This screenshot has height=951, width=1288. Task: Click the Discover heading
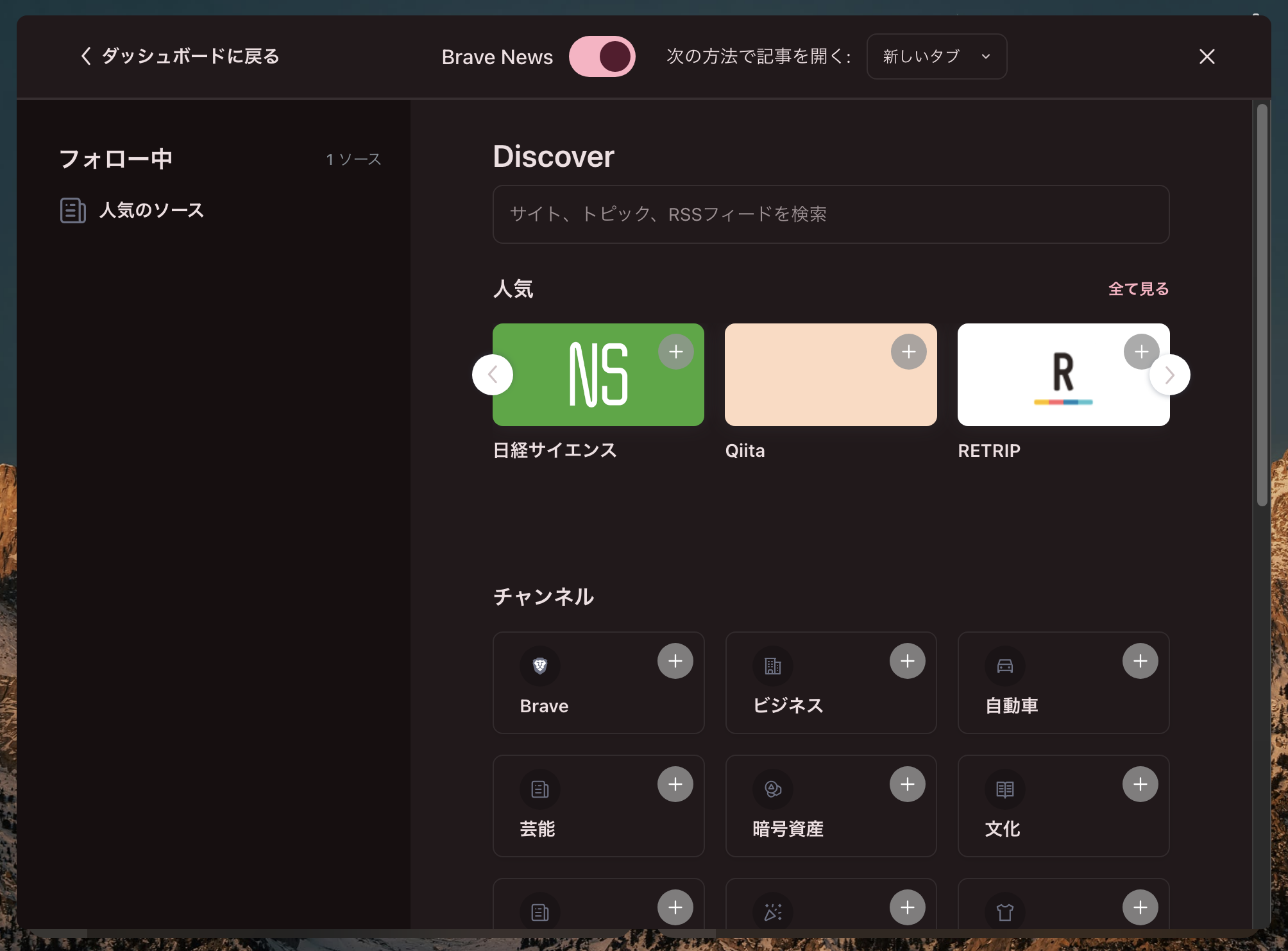point(554,157)
